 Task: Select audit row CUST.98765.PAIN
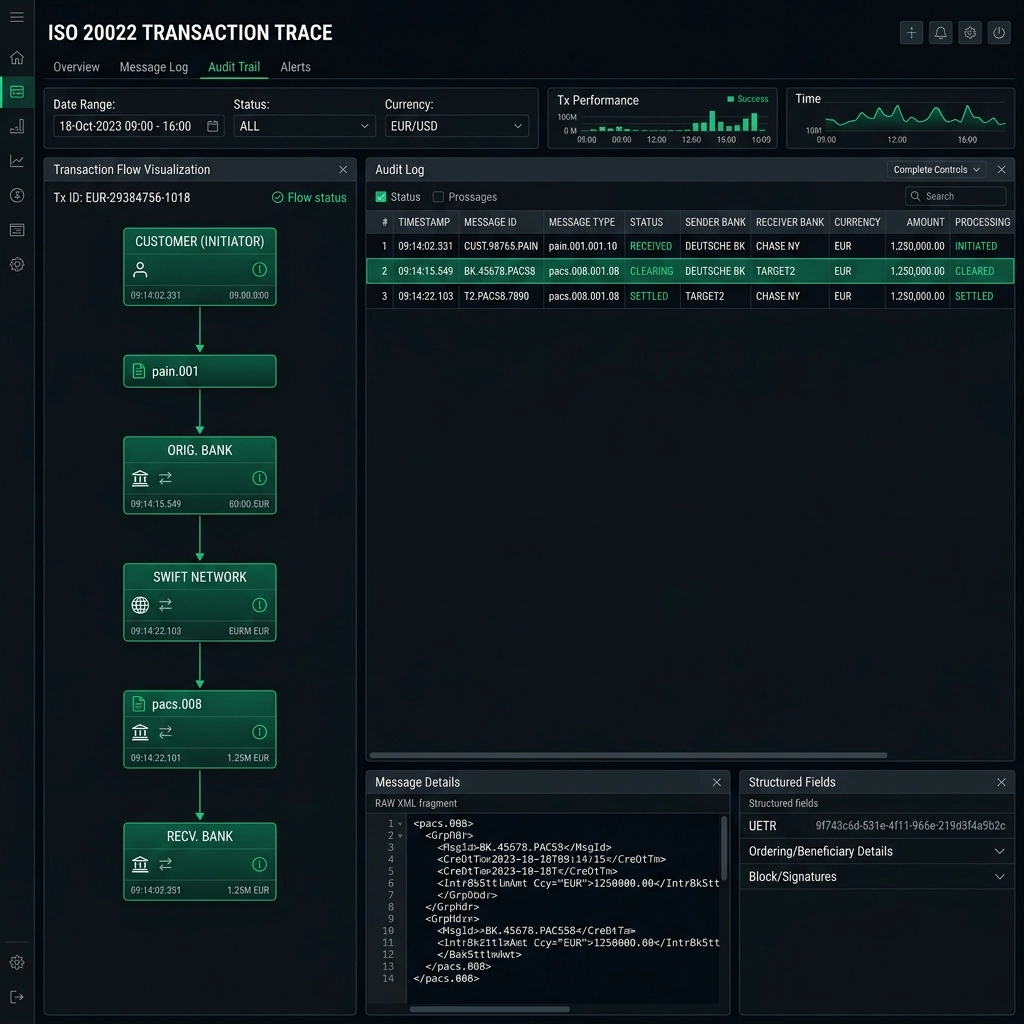(x=690, y=246)
